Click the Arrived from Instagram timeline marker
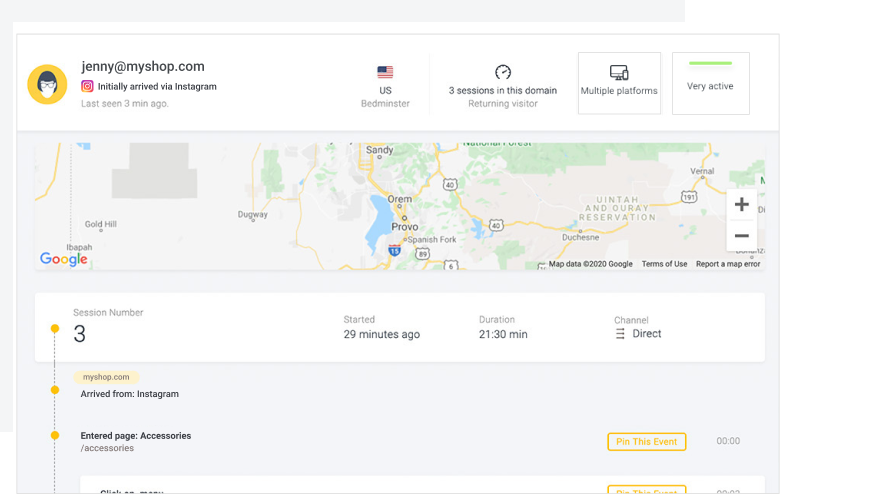875x503 pixels. pyautogui.click(x=55, y=390)
